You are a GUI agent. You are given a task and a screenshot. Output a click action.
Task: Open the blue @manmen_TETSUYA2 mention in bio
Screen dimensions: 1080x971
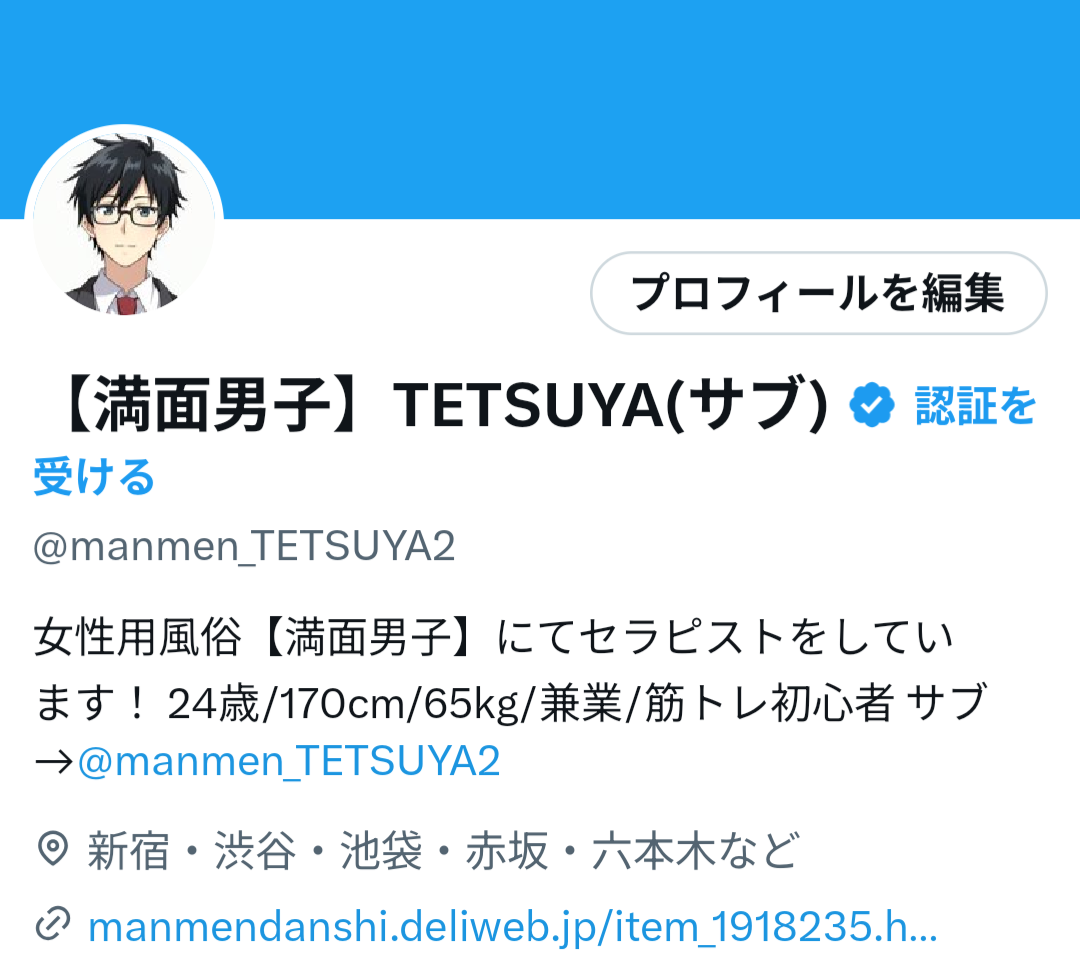click(x=289, y=762)
